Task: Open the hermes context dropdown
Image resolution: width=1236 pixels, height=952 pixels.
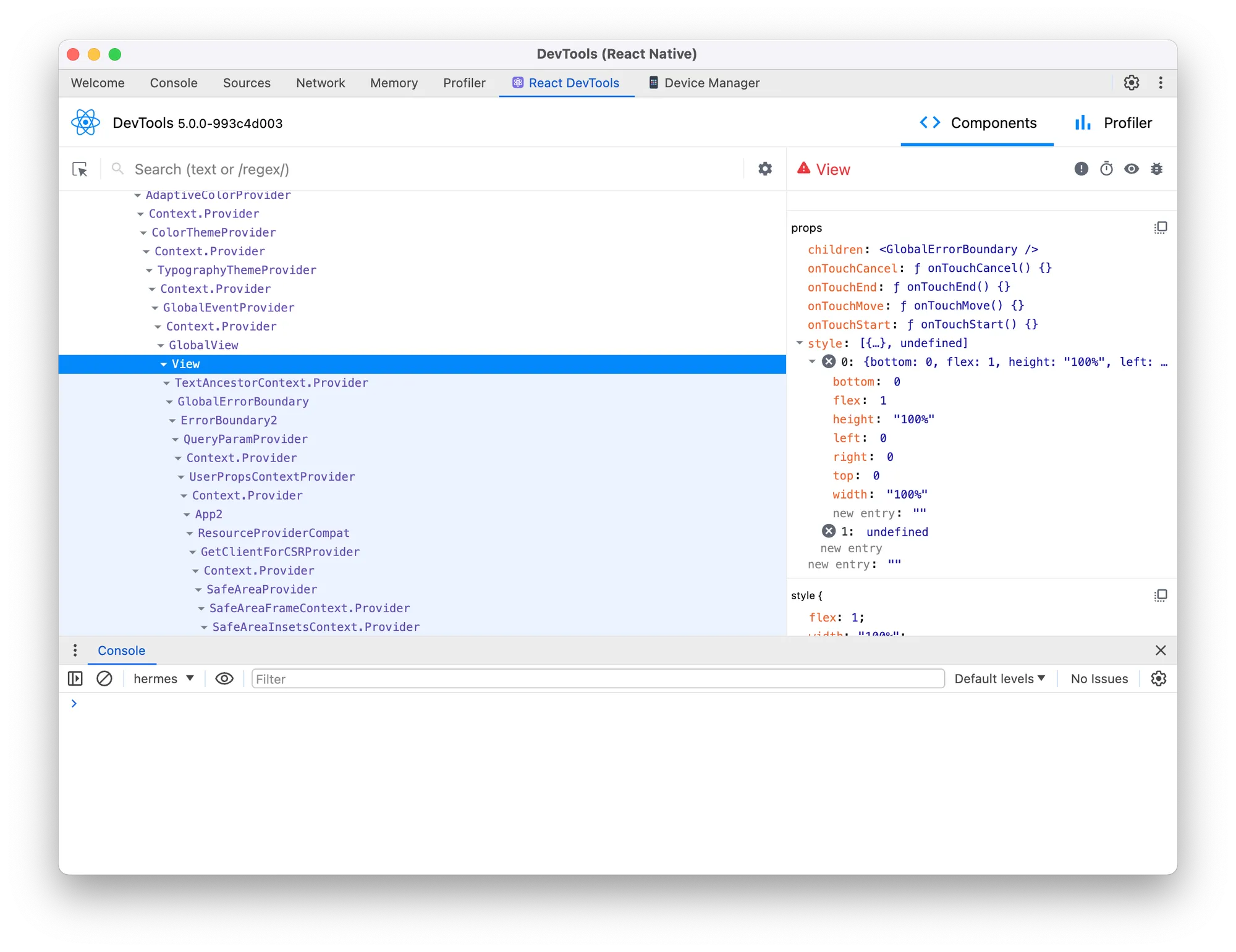Action: (163, 678)
